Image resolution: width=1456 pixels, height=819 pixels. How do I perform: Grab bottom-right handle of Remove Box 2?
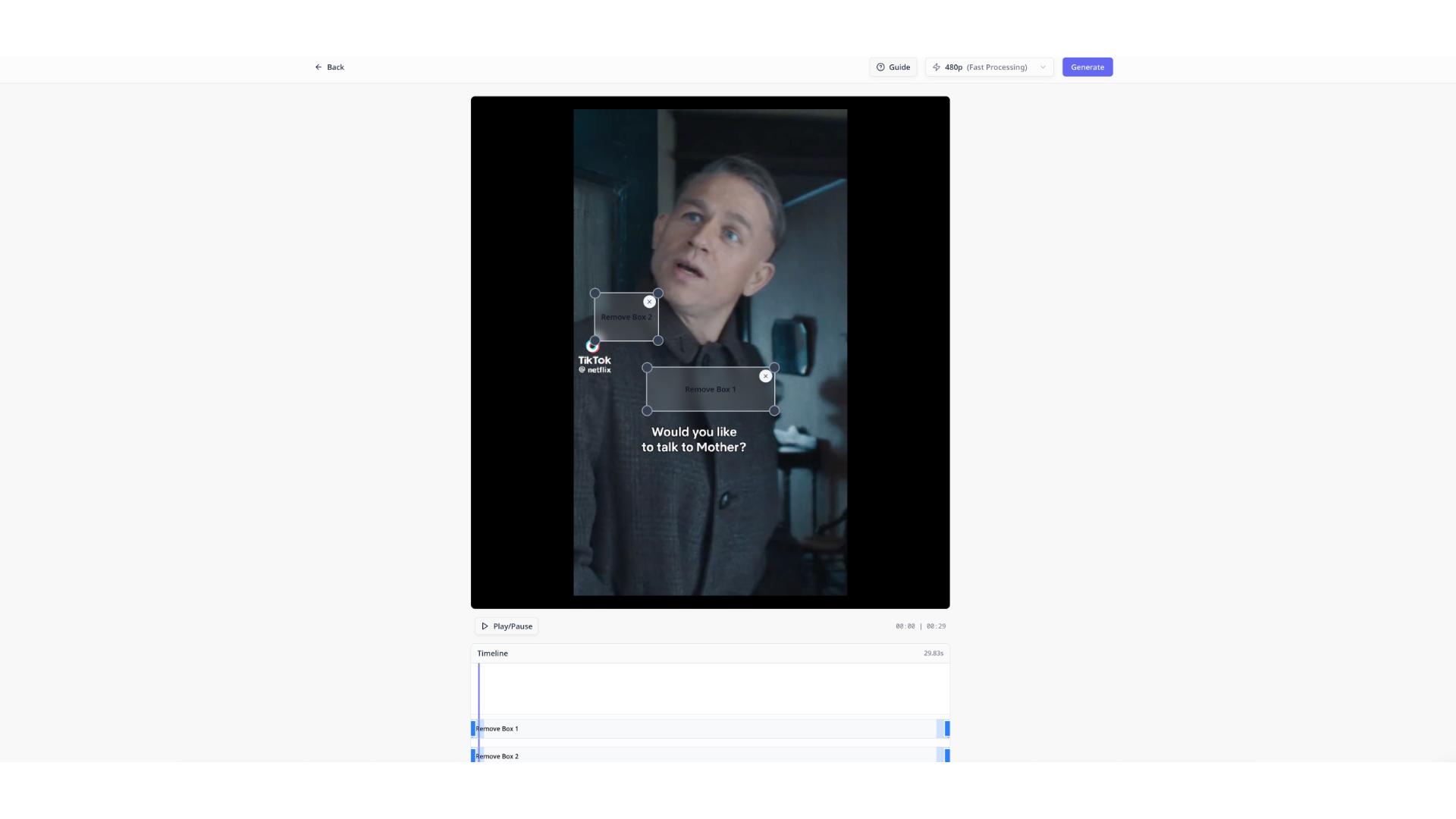[658, 341]
